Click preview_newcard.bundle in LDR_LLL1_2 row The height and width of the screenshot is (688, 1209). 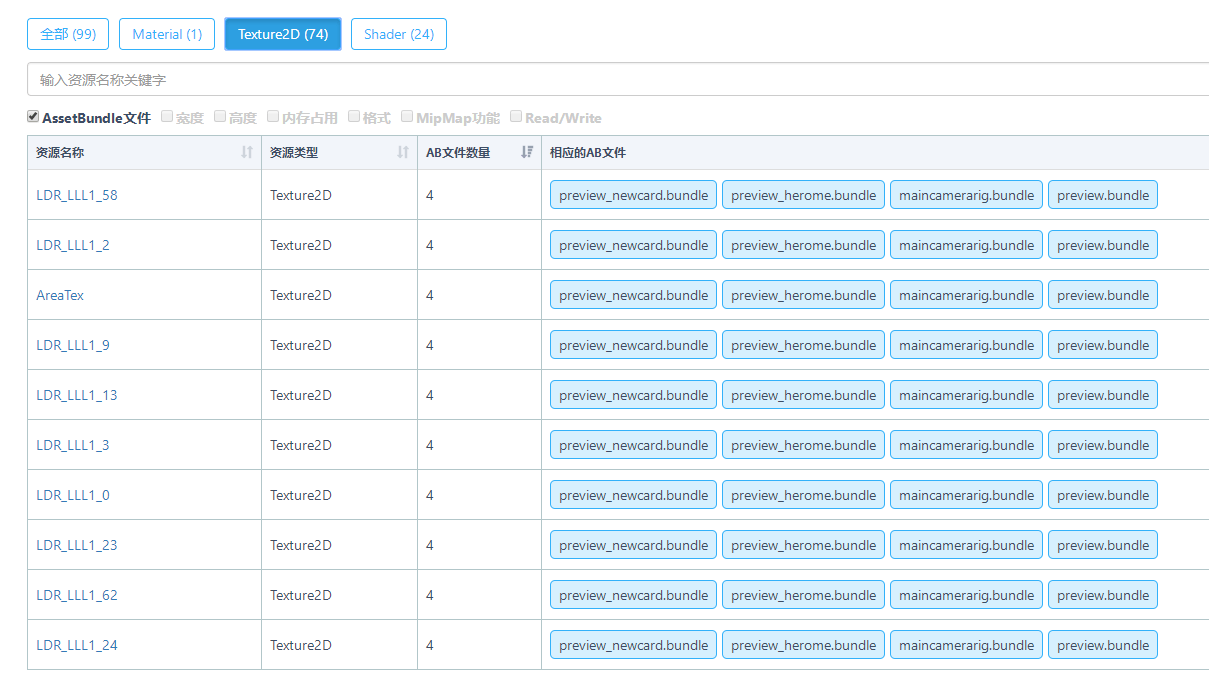point(633,245)
